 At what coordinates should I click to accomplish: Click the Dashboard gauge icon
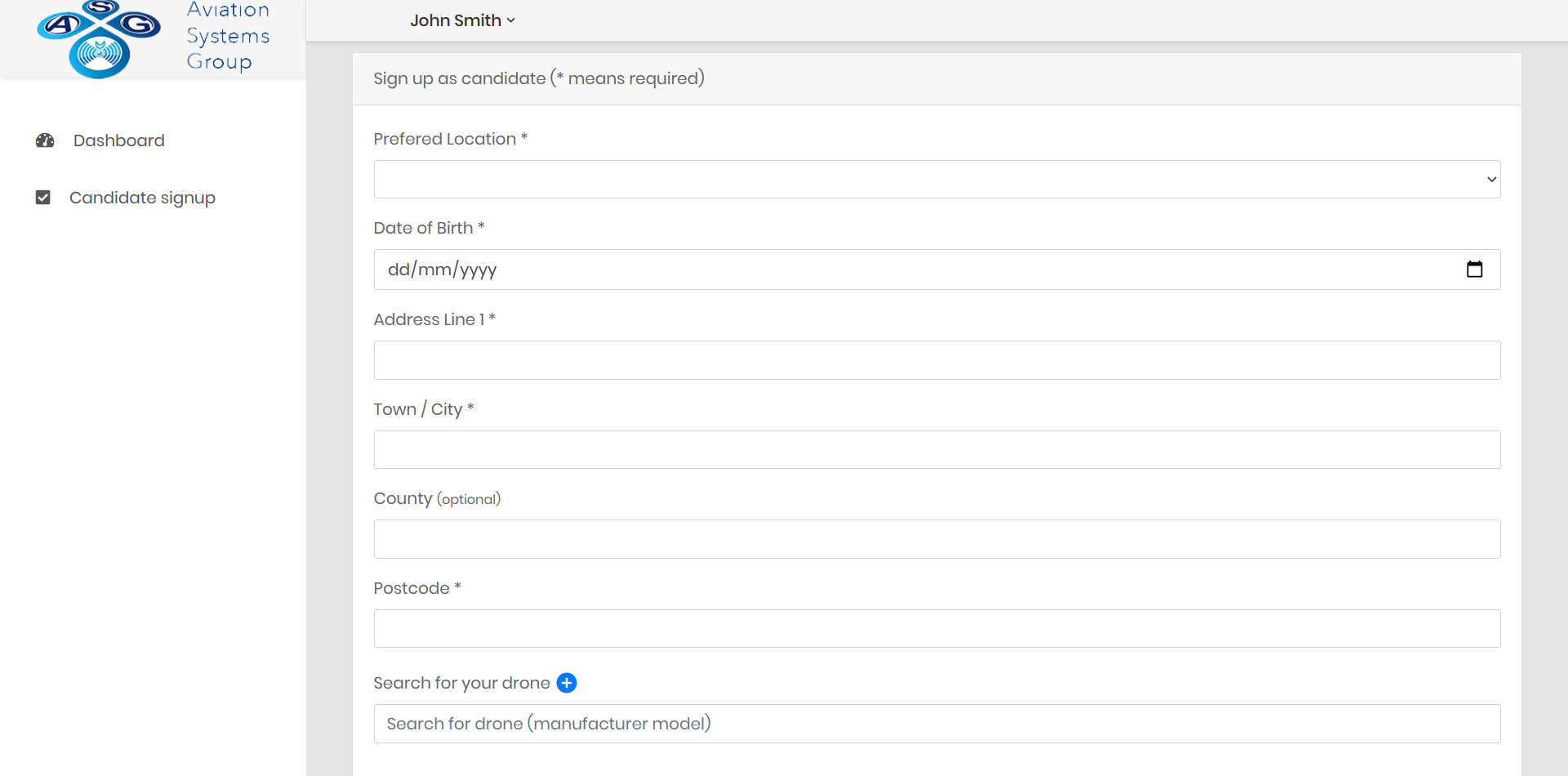coord(45,140)
